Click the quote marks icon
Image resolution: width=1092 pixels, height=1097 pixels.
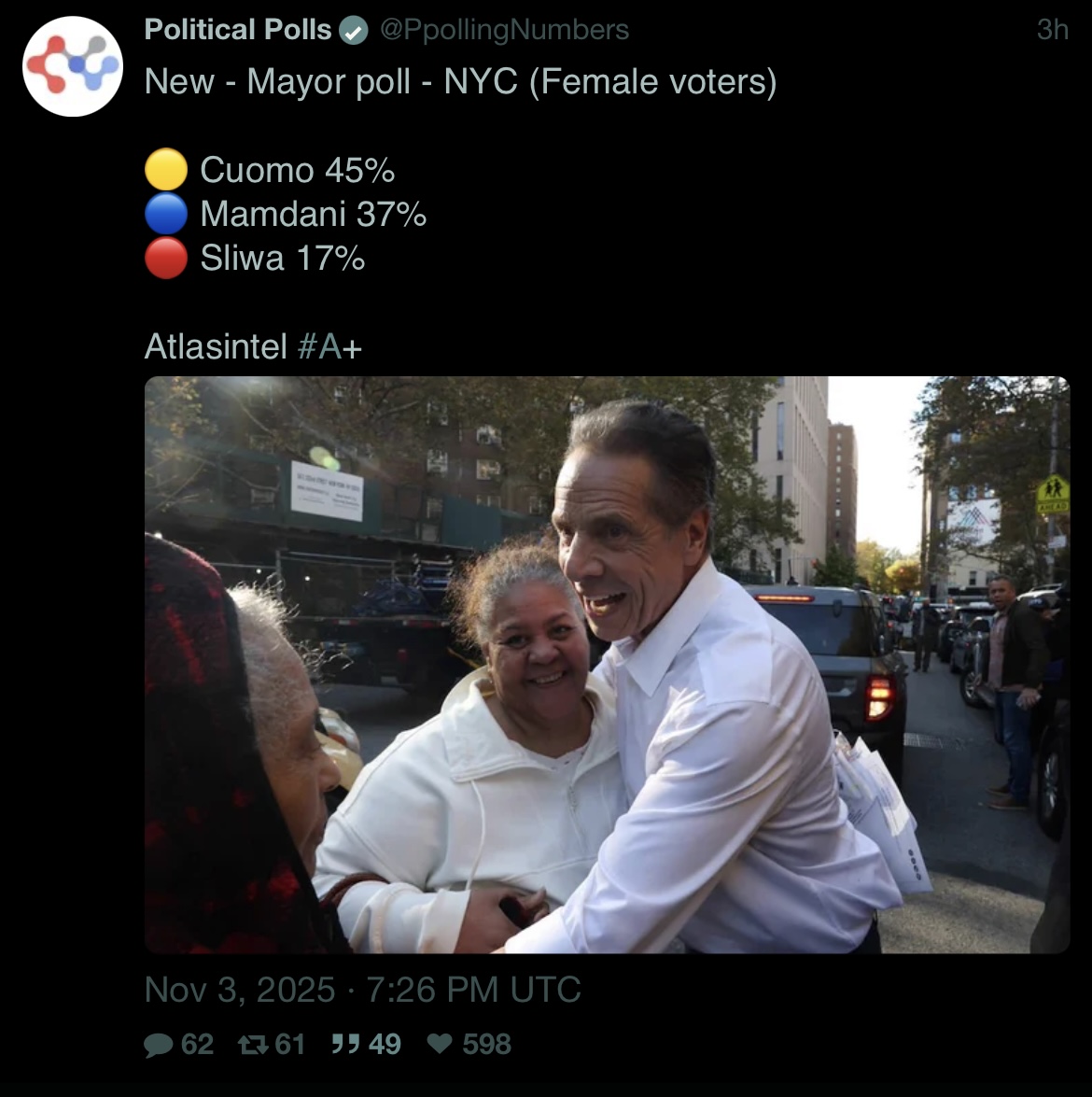tap(345, 1045)
